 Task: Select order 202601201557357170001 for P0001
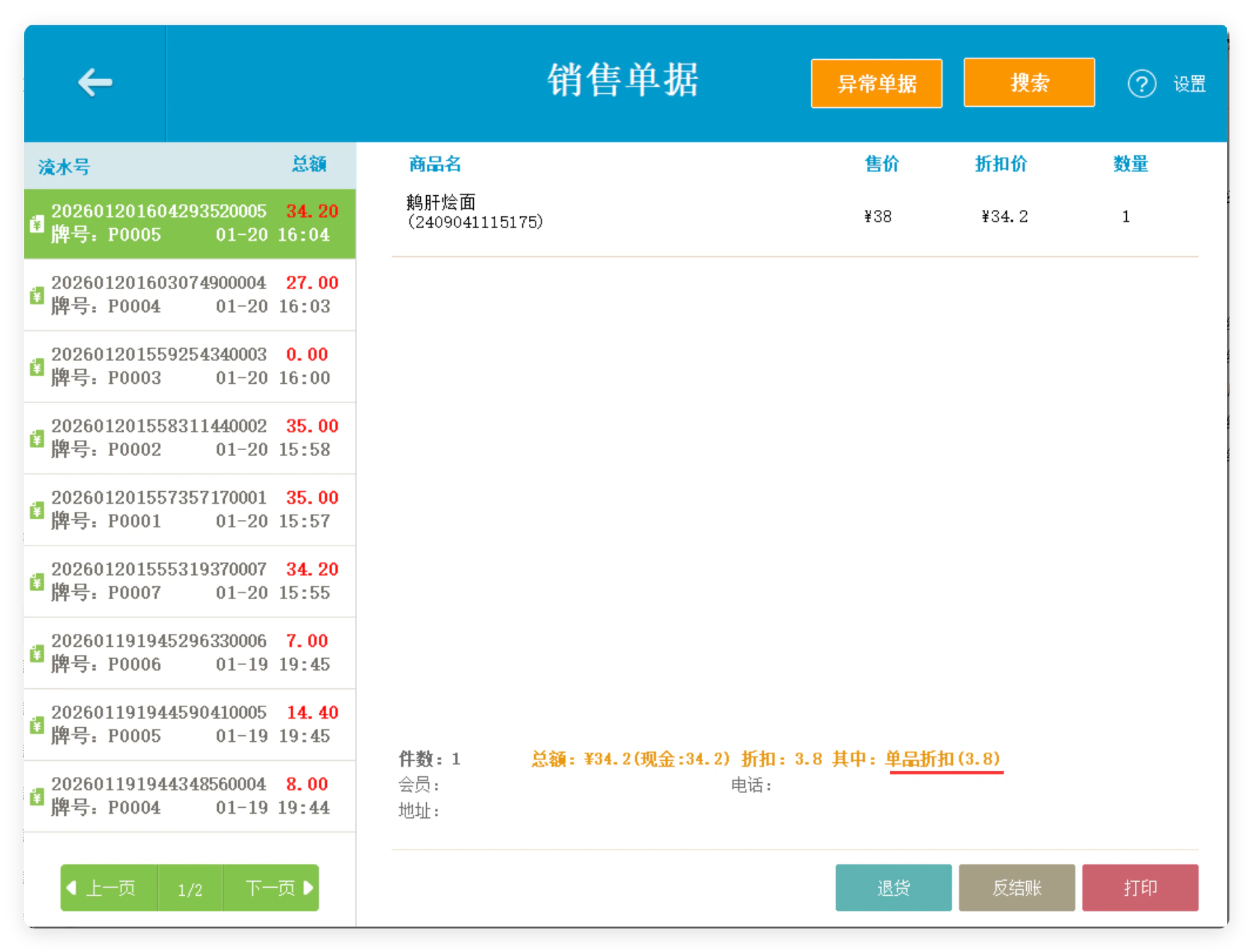[x=190, y=510]
